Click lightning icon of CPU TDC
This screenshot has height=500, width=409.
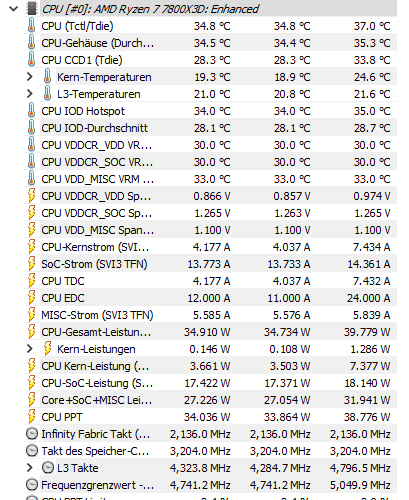click(x=31, y=281)
